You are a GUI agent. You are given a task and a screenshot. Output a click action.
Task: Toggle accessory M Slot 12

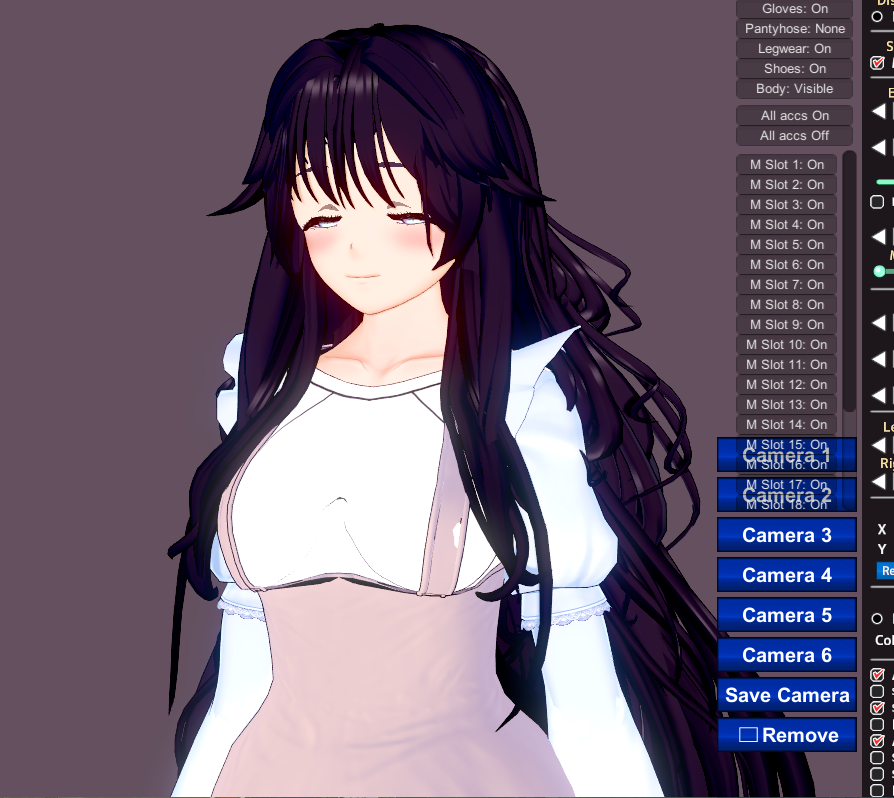pos(786,385)
